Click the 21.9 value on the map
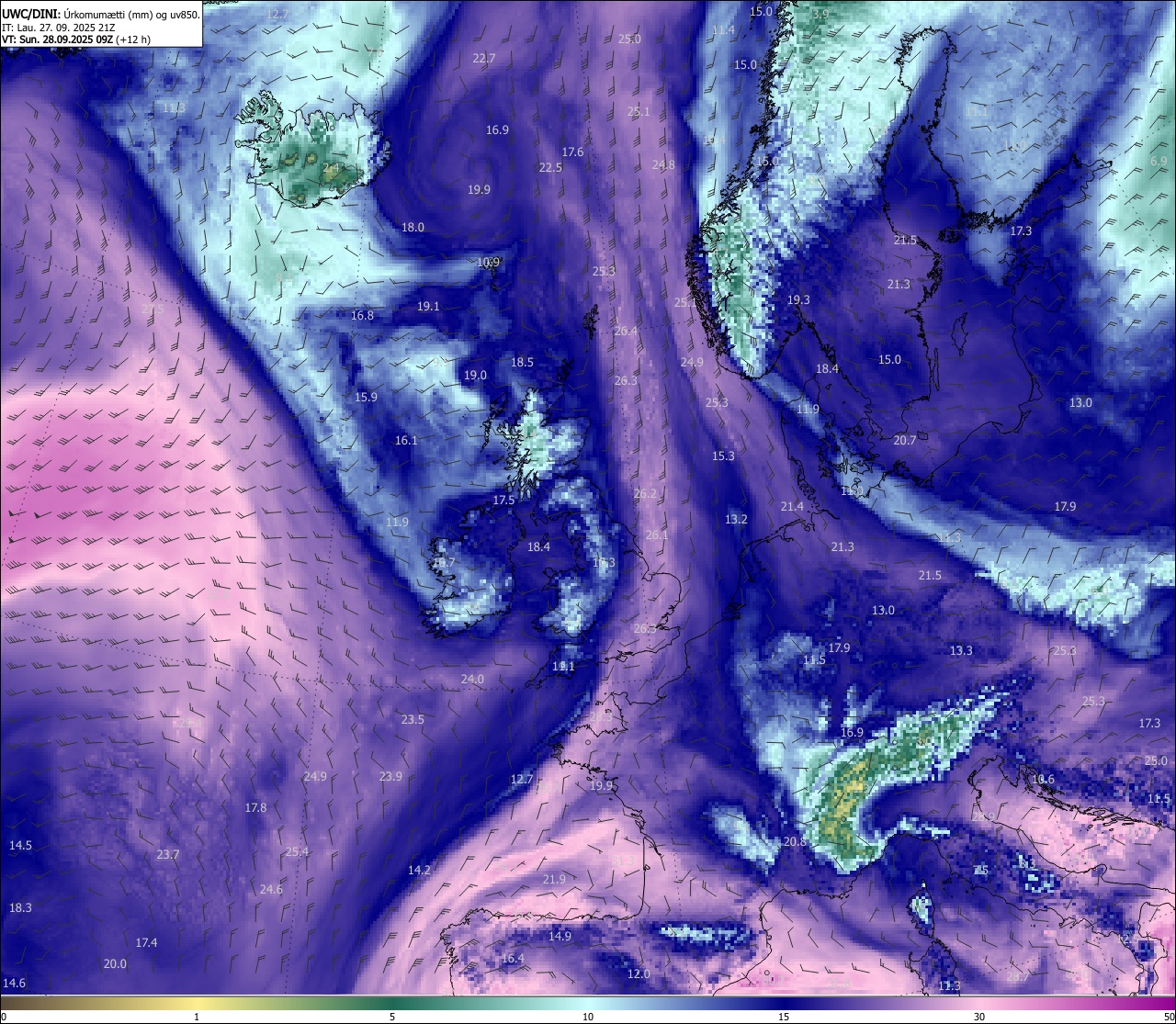Screen dimensions: 1176x1024 [554, 880]
